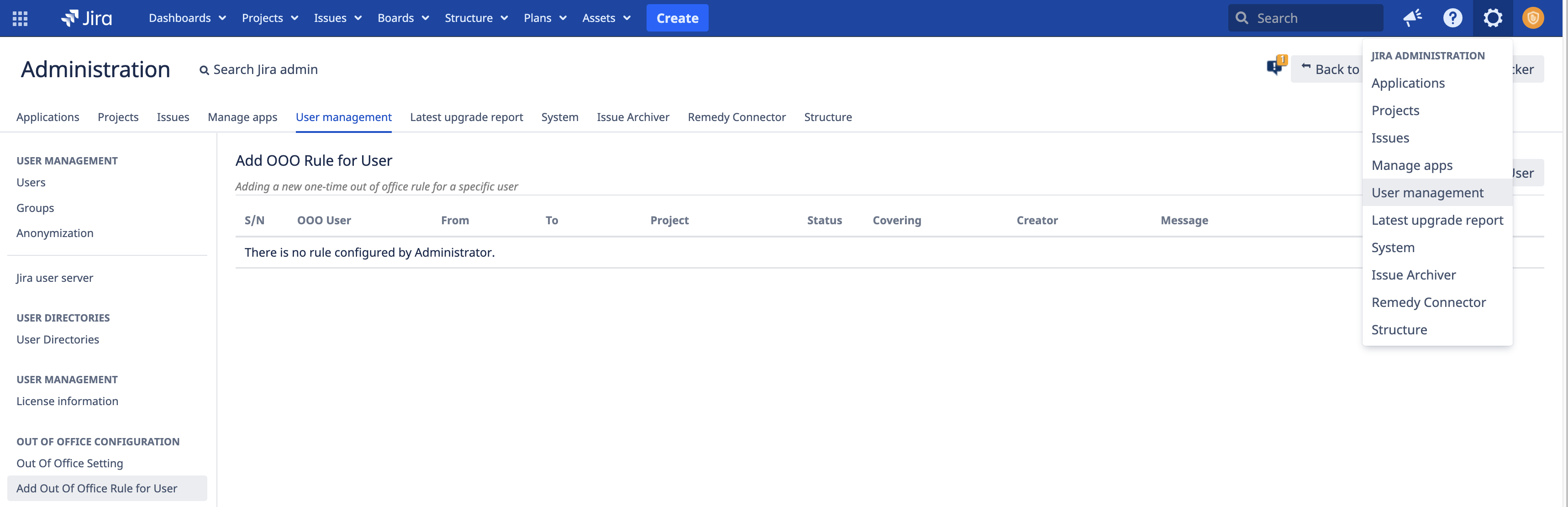Open the Groups page from the sidebar

35,207
